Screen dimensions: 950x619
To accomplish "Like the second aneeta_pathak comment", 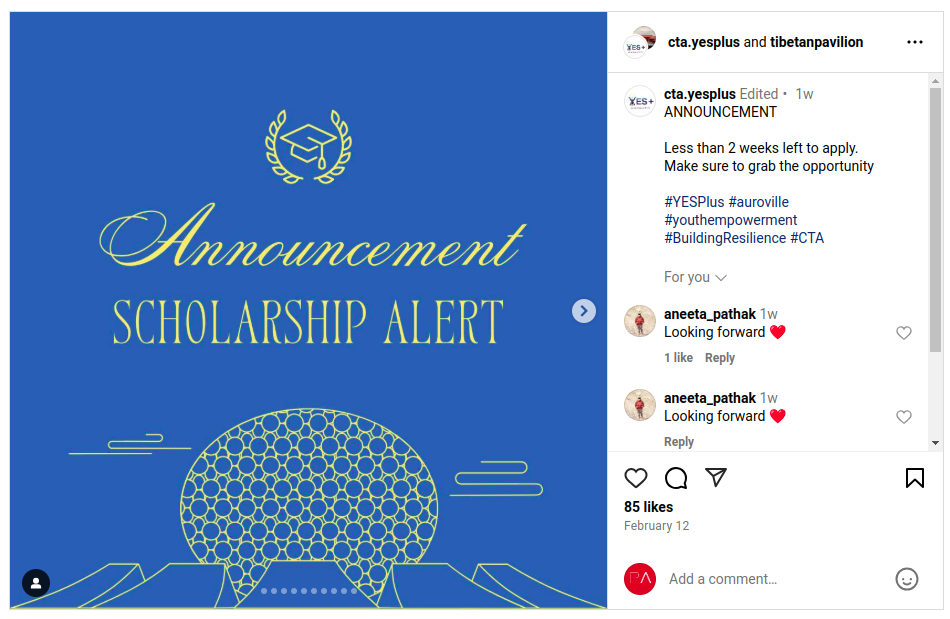I will [x=903, y=417].
